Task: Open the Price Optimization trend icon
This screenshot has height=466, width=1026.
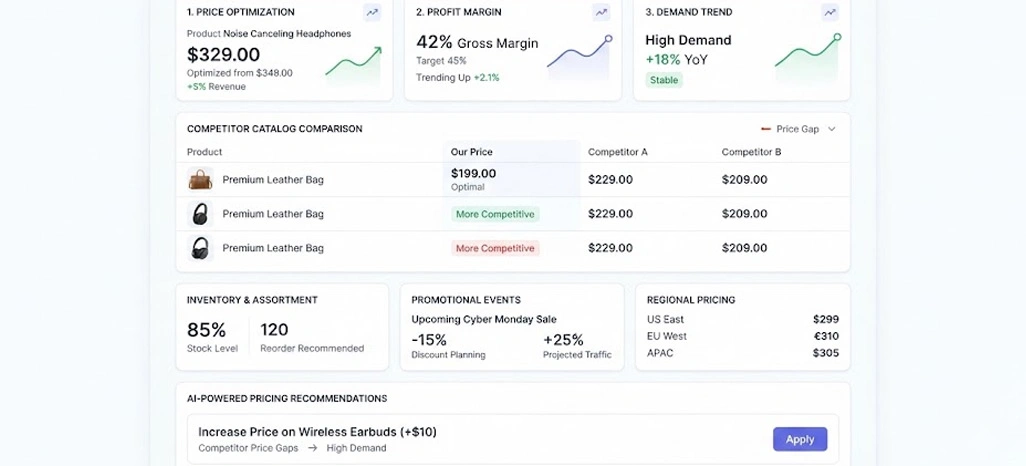Action: 372,12
